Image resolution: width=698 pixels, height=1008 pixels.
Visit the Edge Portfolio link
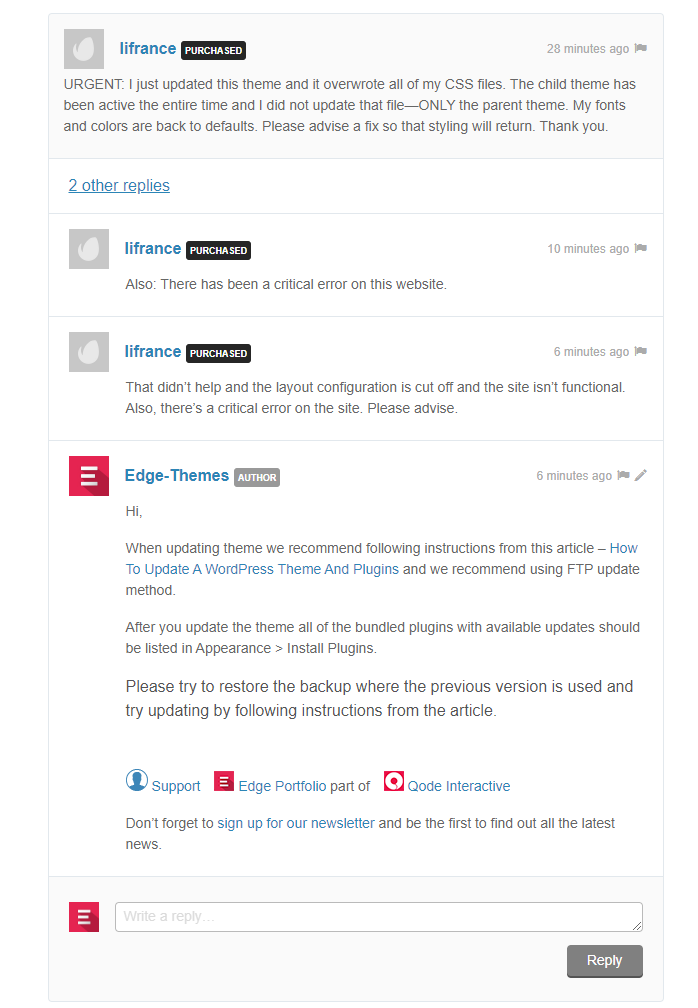282,786
